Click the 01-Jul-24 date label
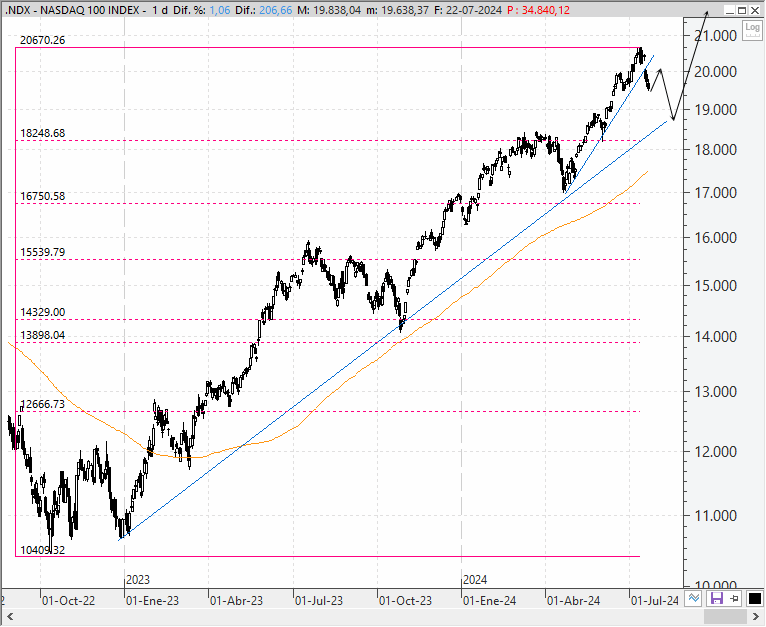766x627 pixels. tap(655, 600)
